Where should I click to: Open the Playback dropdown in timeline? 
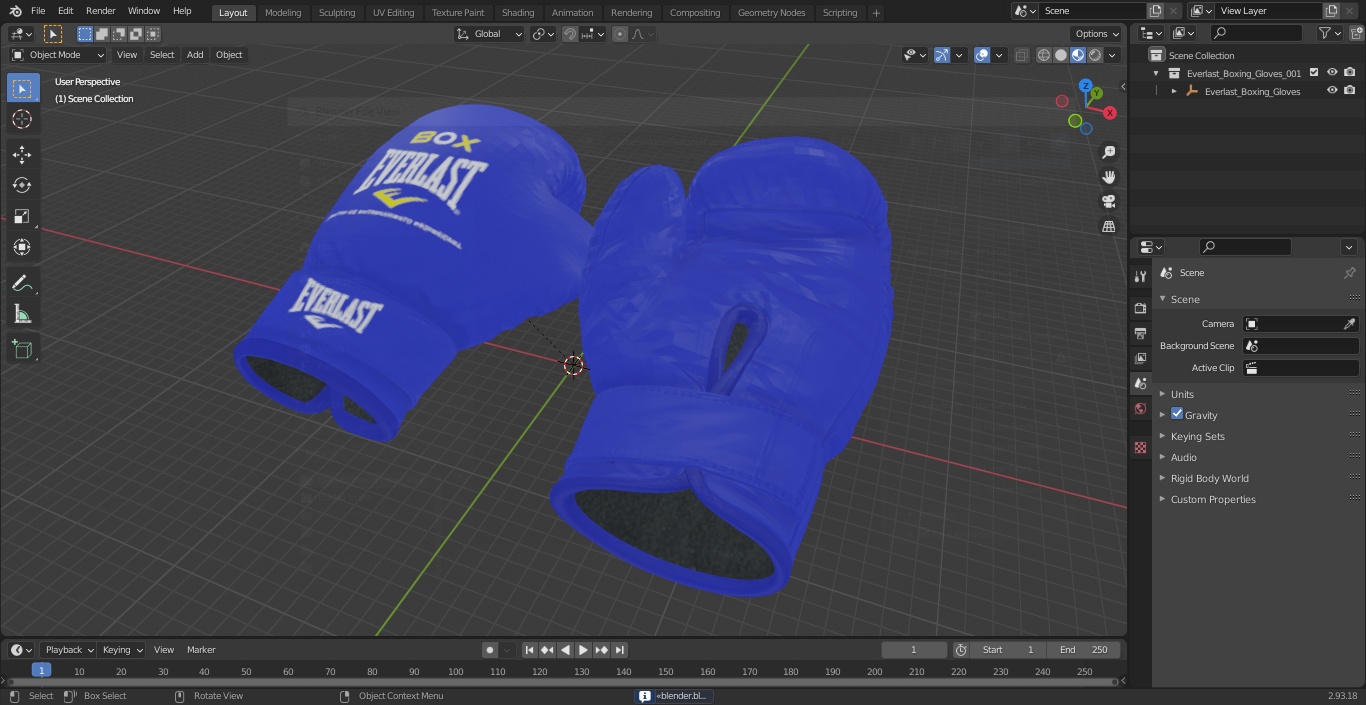click(x=69, y=650)
